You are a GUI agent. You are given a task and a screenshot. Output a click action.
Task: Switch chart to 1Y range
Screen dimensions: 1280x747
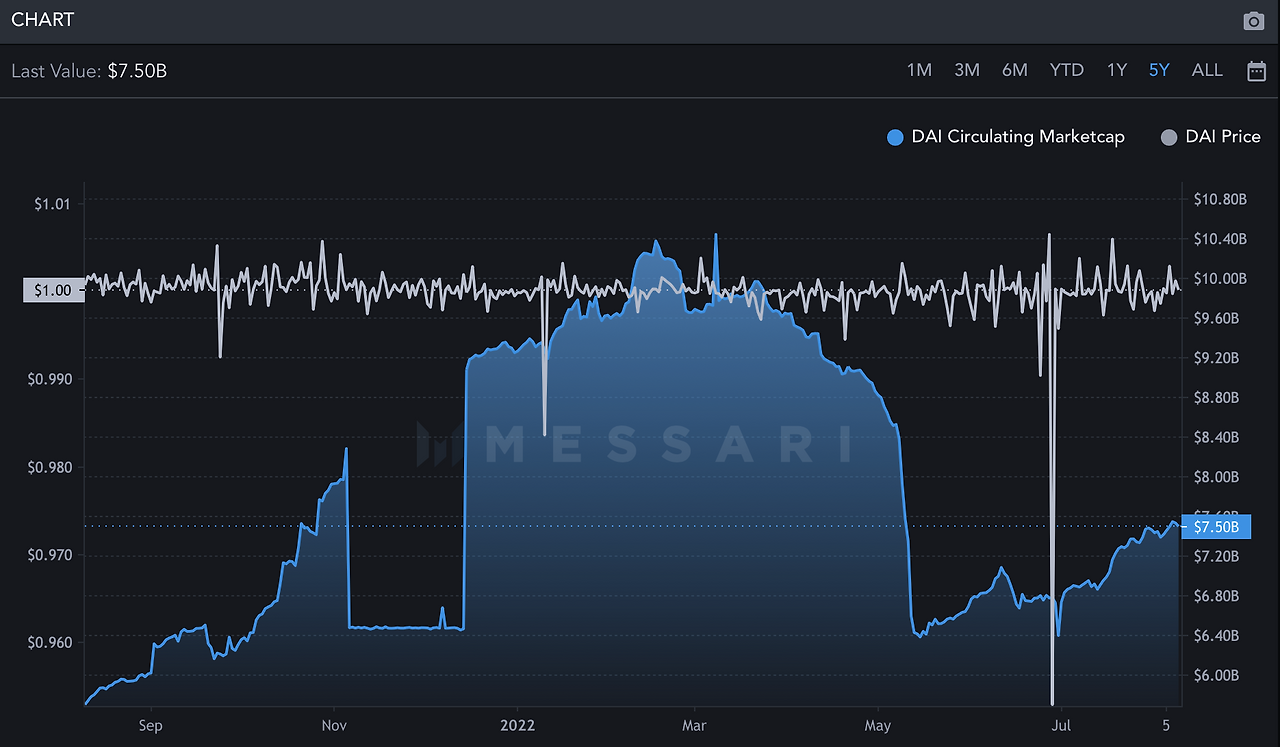(x=1117, y=70)
